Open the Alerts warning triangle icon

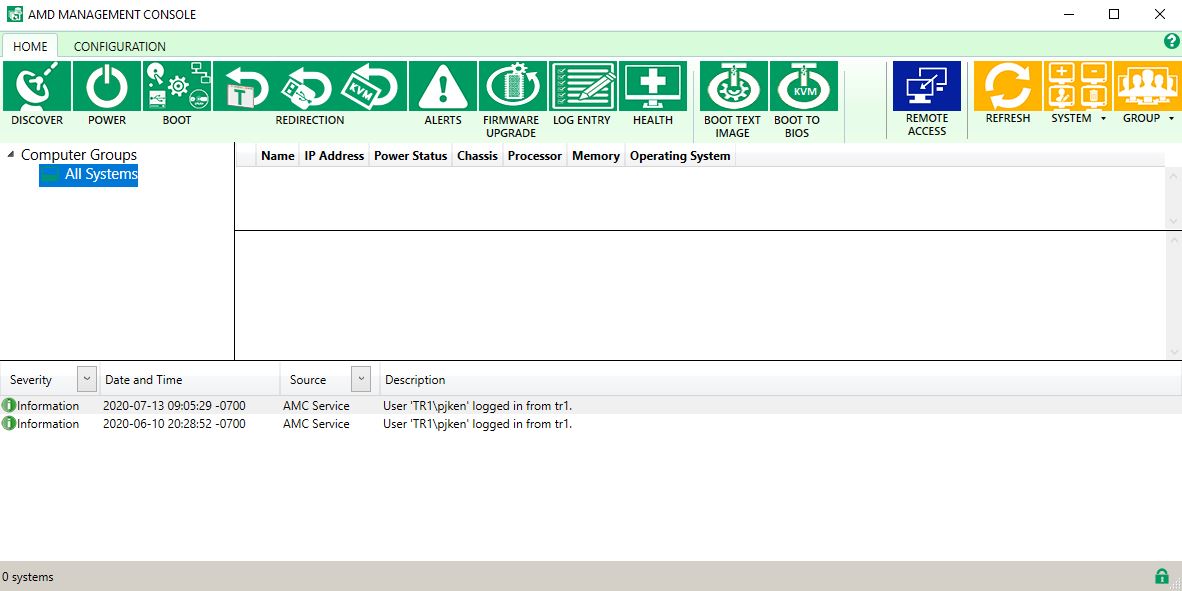[442, 86]
